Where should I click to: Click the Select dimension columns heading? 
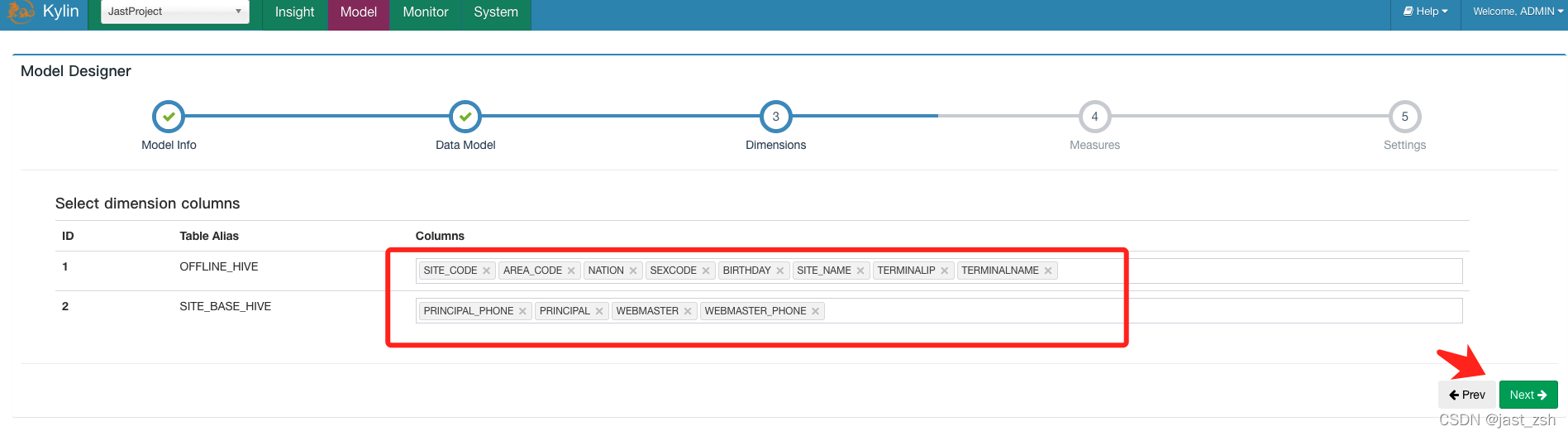(147, 204)
